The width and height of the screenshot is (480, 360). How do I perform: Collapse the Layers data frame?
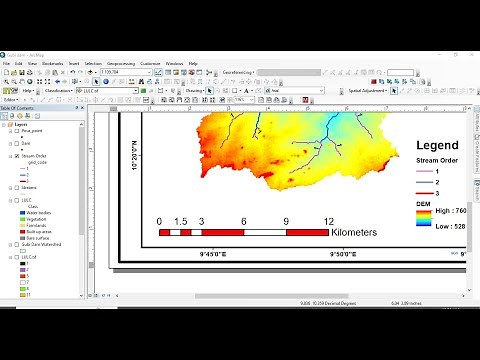[x=4, y=124]
